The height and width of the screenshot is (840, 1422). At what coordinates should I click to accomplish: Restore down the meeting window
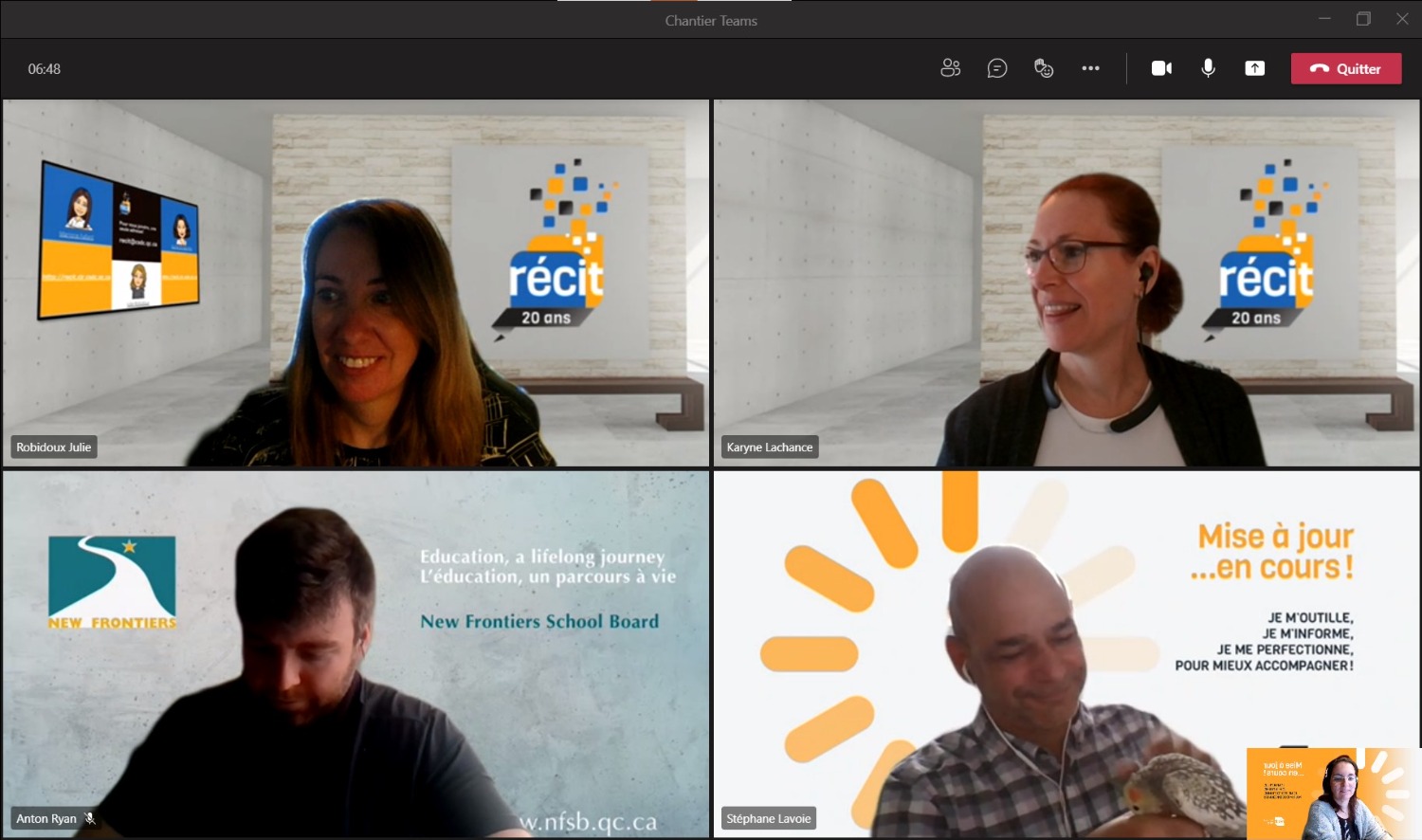pos(1363,19)
